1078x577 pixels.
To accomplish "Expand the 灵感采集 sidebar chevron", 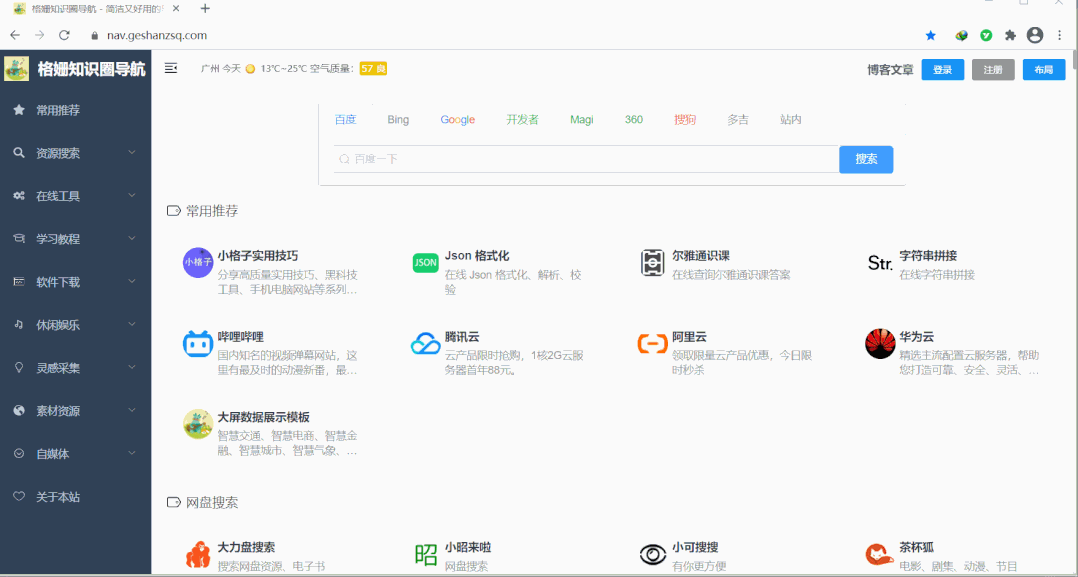I will [x=132, y=368].
